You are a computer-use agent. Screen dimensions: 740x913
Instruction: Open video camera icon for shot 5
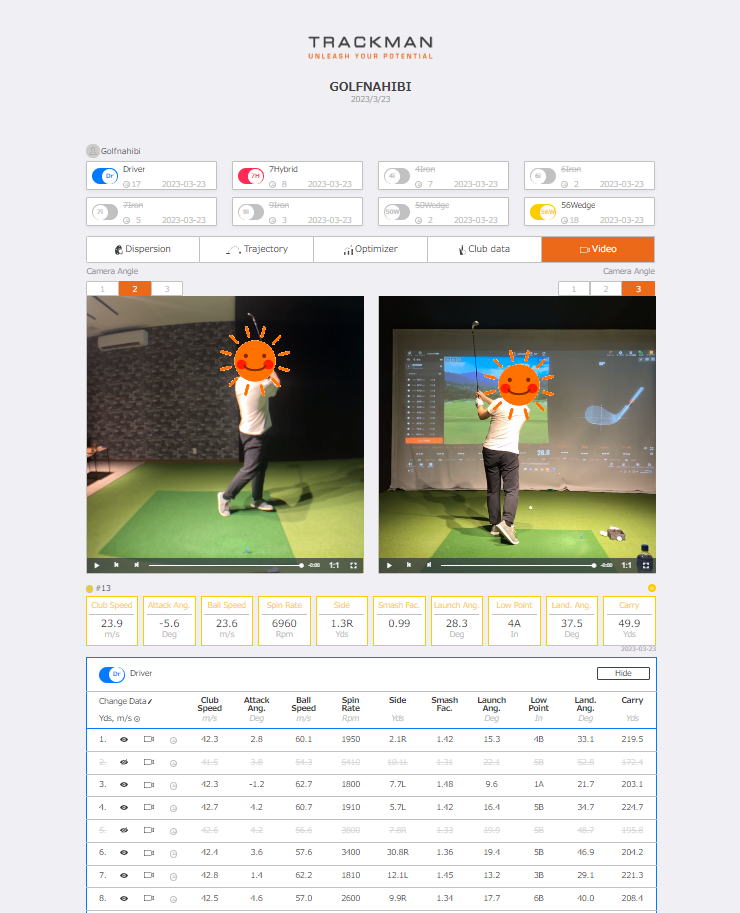(x=149, y=830)
